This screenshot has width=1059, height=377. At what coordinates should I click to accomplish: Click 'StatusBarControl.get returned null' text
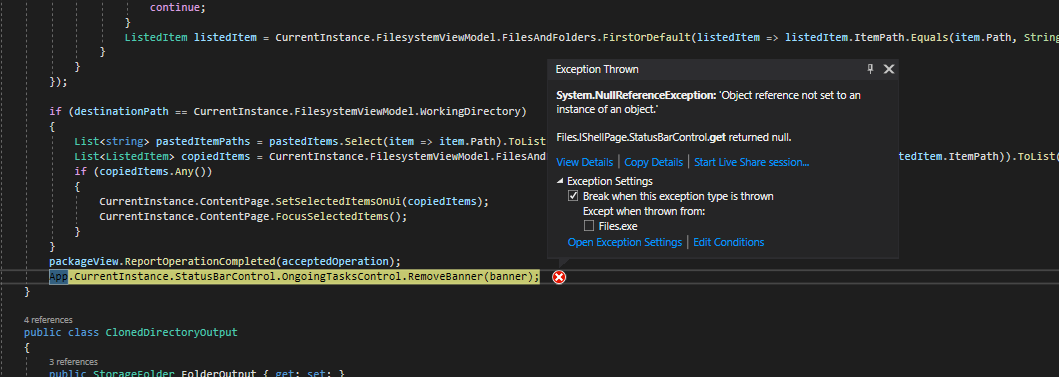coord(673,138)
